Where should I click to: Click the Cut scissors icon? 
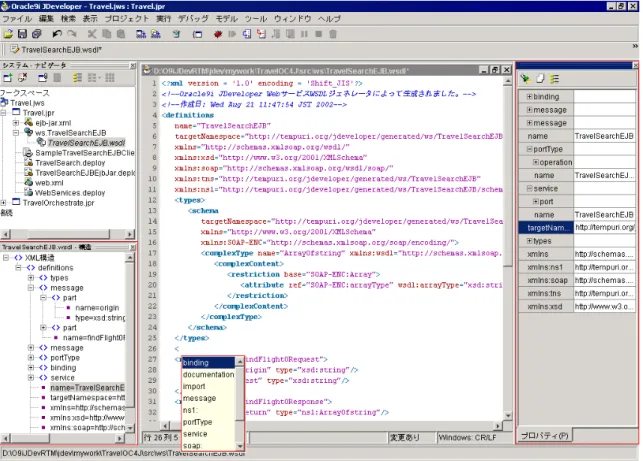click(92, 34)
